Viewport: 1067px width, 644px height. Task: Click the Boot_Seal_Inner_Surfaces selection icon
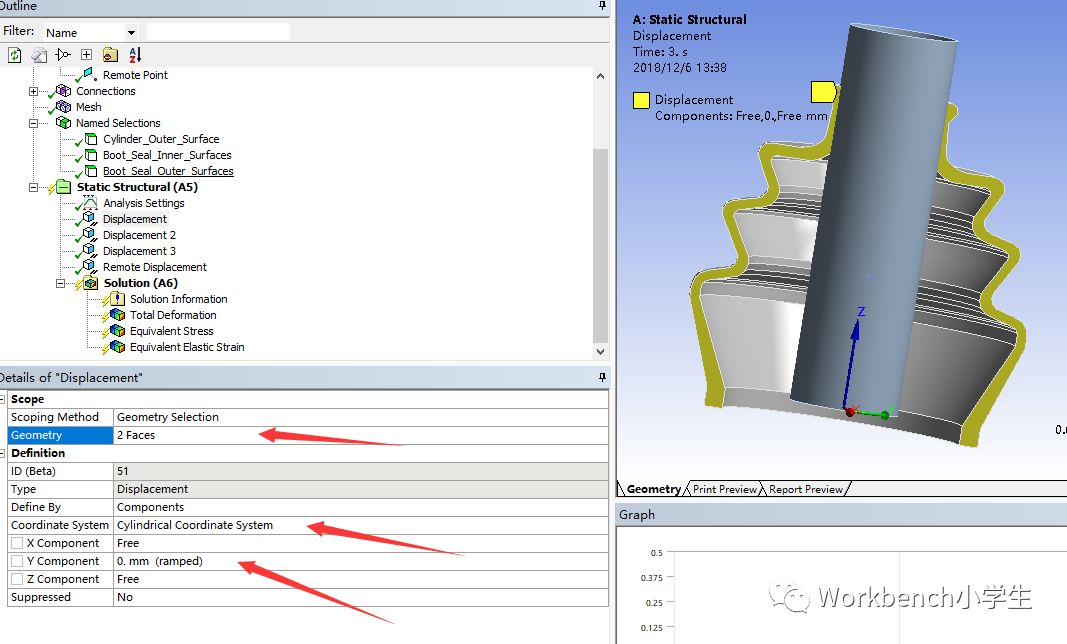[x=91, y=155]
